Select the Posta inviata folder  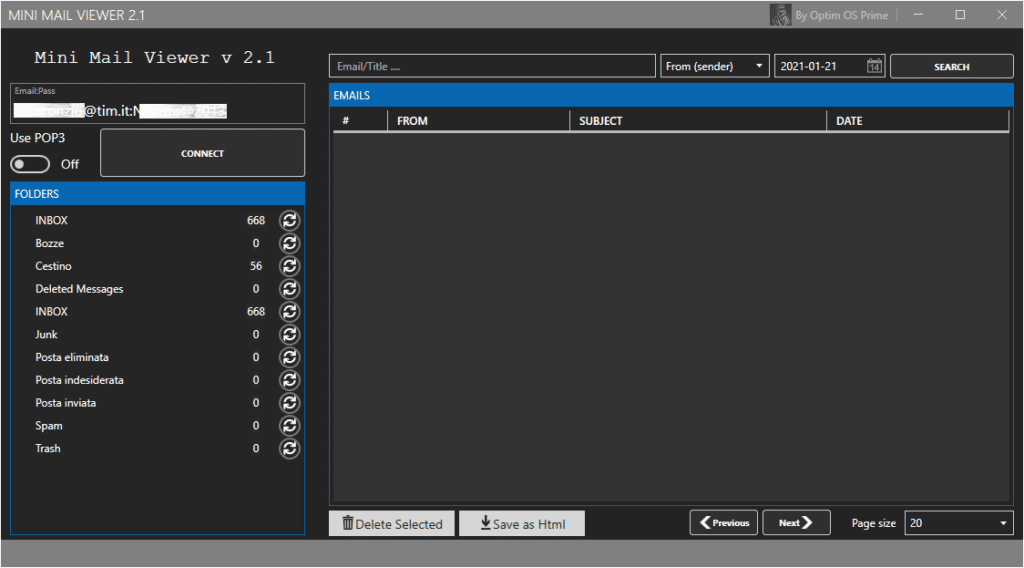pos(65,403)
